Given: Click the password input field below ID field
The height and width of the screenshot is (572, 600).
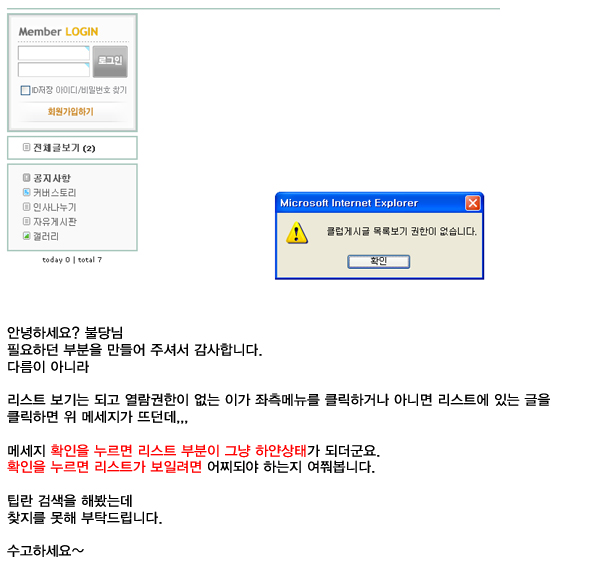Looking at the screenshot, I should (54, 70).
